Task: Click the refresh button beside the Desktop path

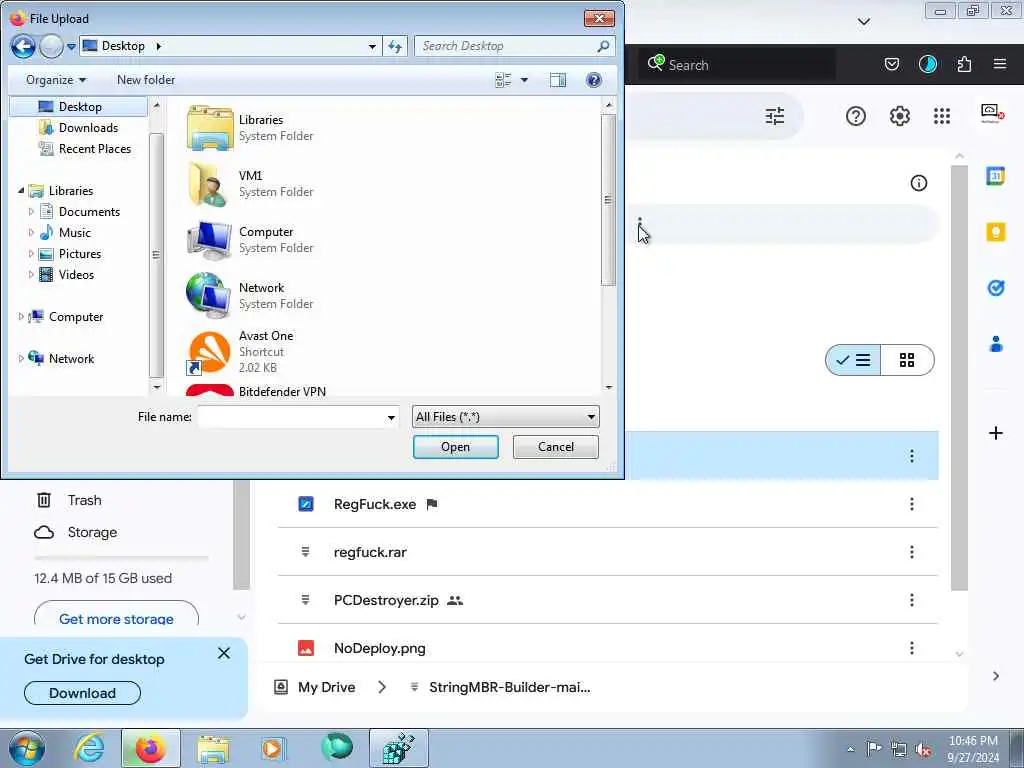Action: pos(394,46)
